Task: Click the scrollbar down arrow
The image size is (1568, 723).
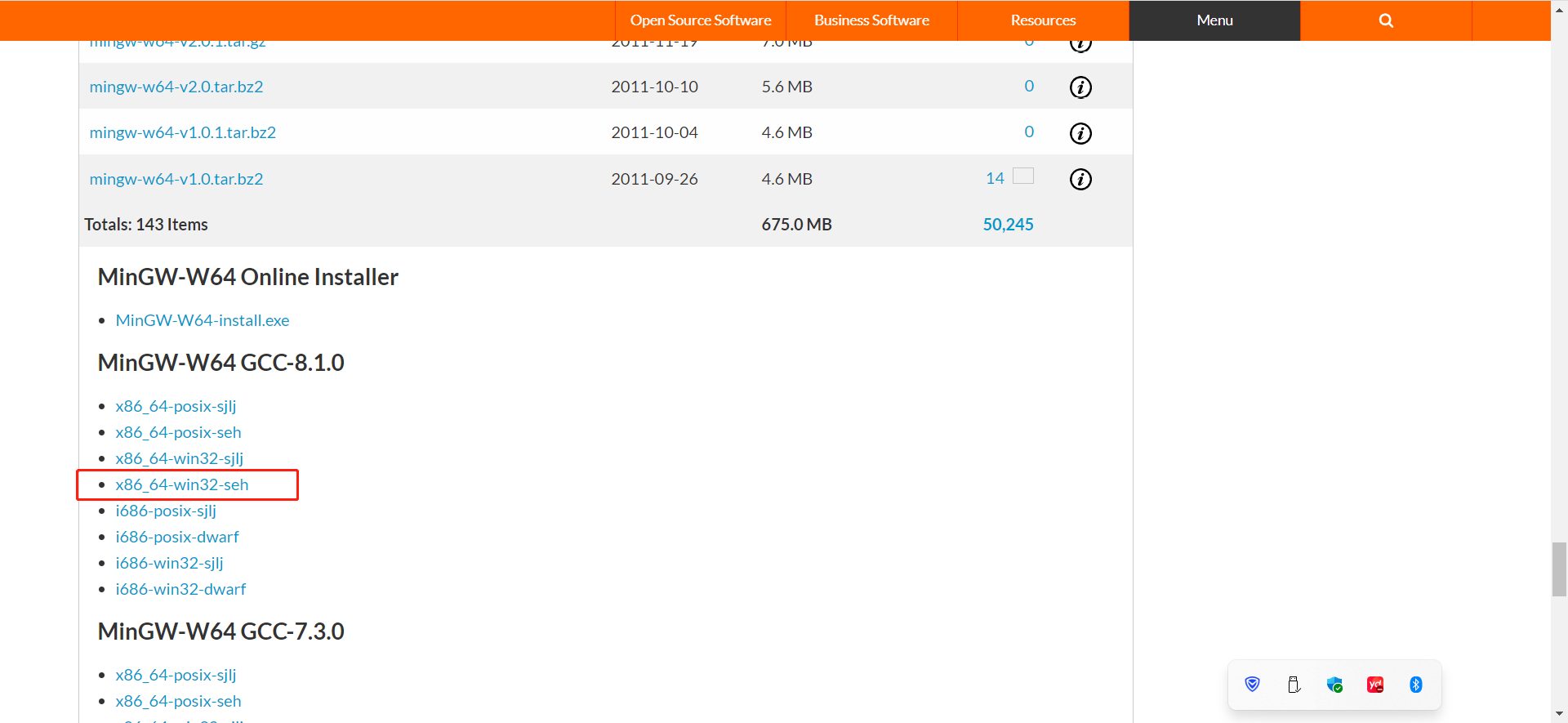Action: coord(1559,715)
